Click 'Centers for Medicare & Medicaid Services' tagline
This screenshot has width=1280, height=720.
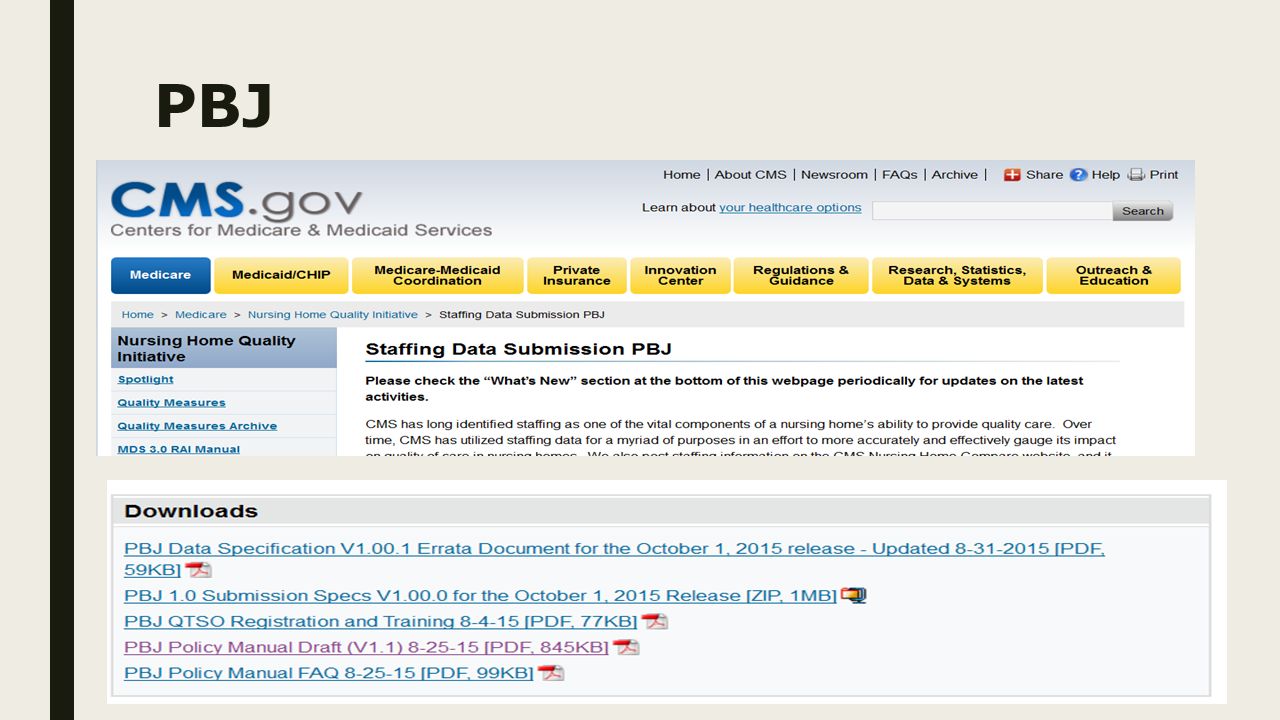click(x=301, y=230)
